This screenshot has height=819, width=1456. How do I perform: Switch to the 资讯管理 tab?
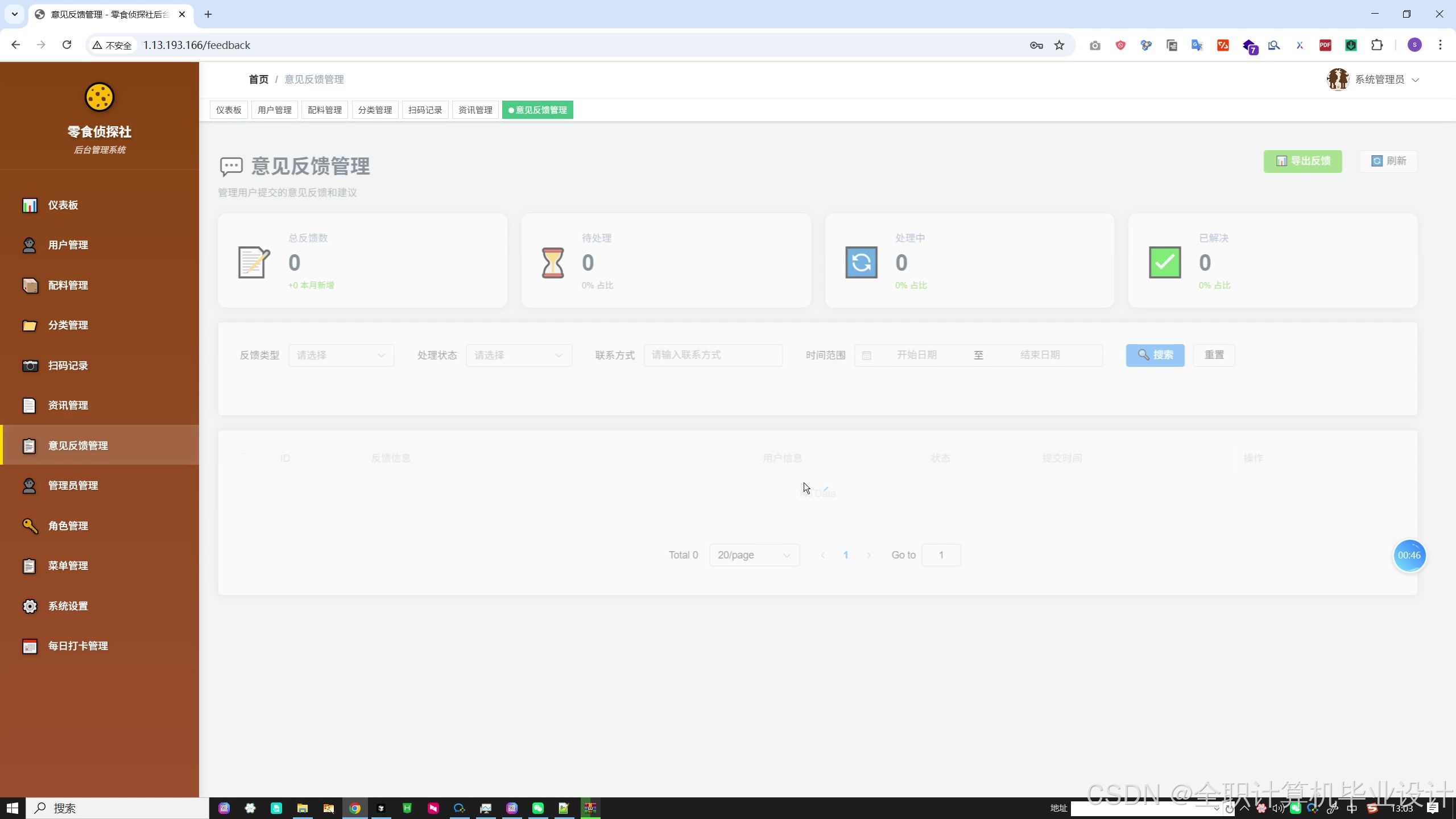475,110
